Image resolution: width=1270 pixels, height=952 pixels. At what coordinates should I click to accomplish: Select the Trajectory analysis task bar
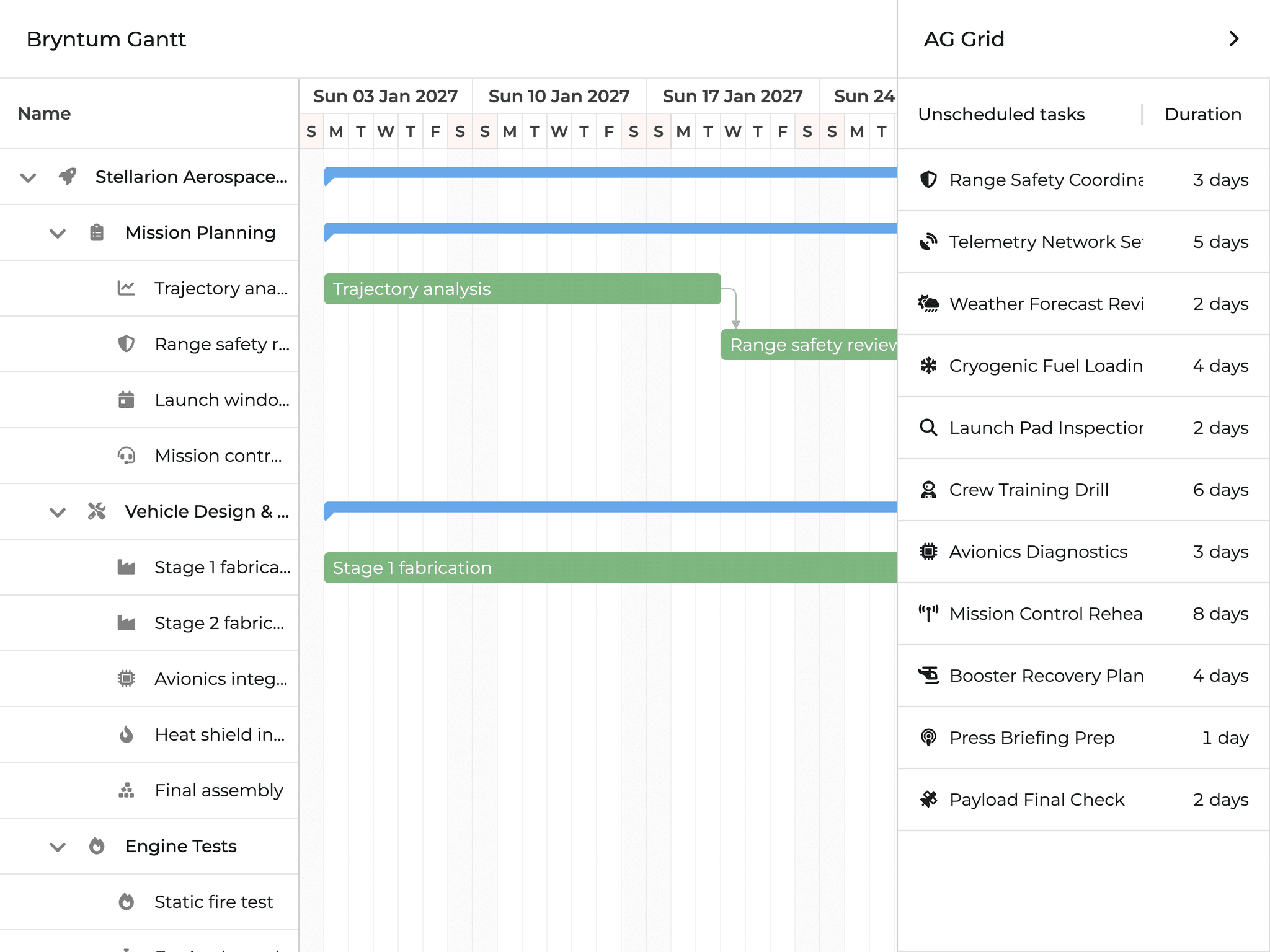click(x=522, y=289)
